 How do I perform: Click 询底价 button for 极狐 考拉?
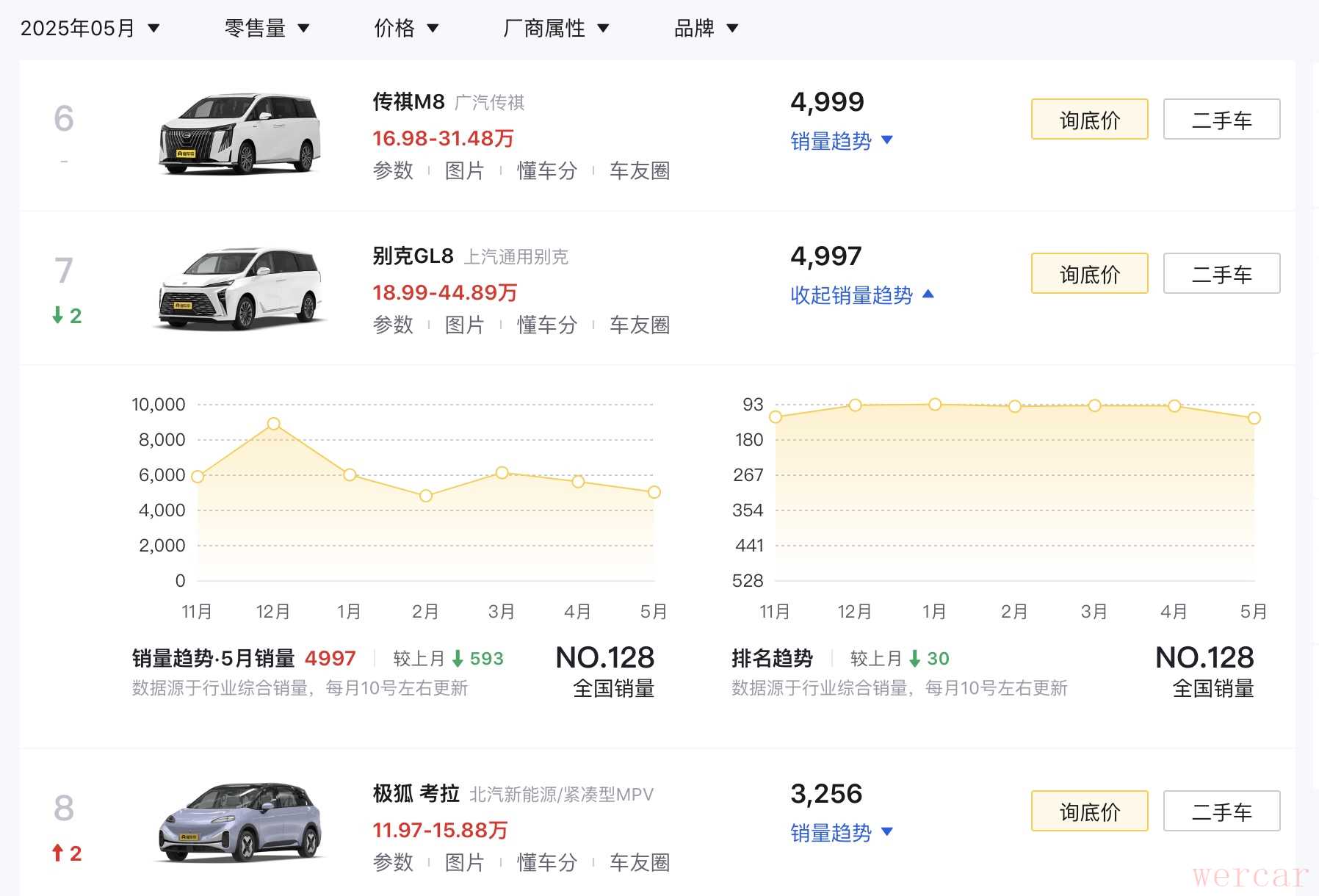pyautogui.click(x=1090, y=811)
